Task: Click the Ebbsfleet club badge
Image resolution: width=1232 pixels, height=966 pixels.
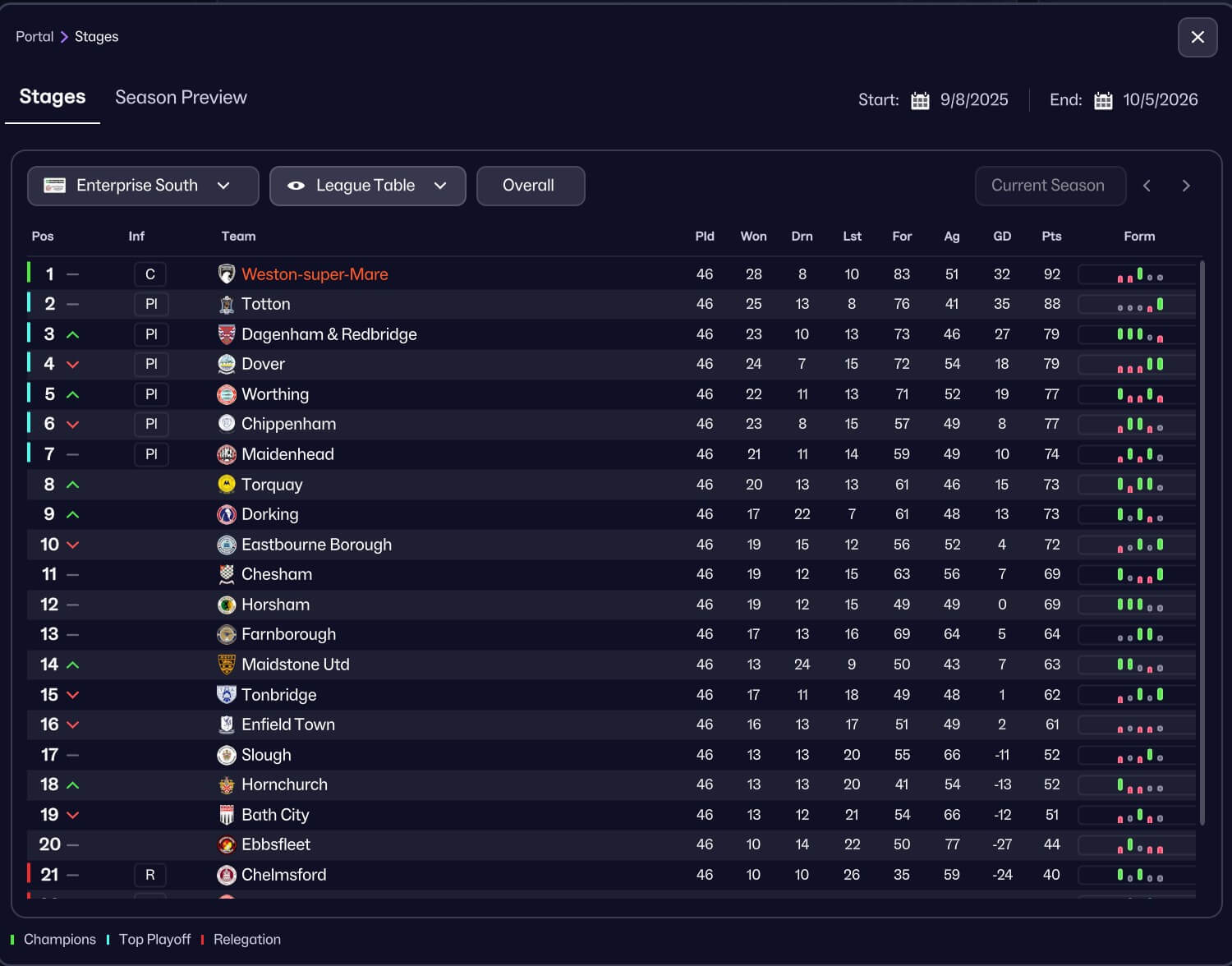Action: pyautogui.click(x=227, y=844)
